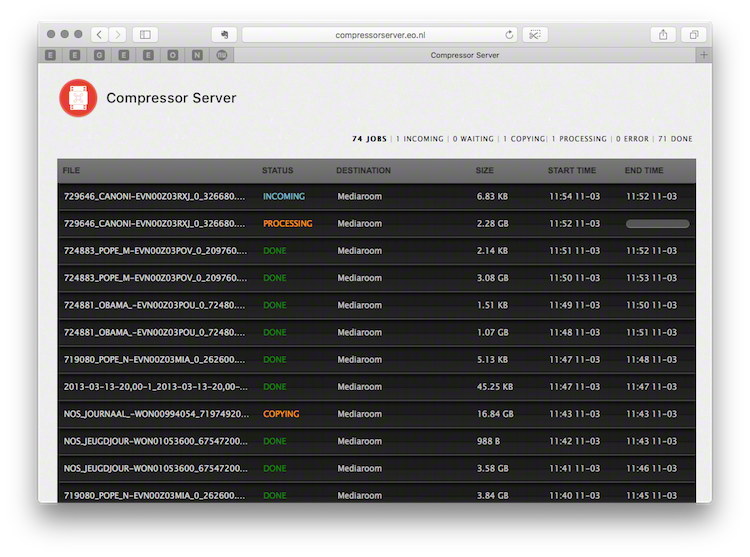This screenshot has width=750, height=557.
Task: Click the 1.07 GB size cell
Action: tap(493, 333)
